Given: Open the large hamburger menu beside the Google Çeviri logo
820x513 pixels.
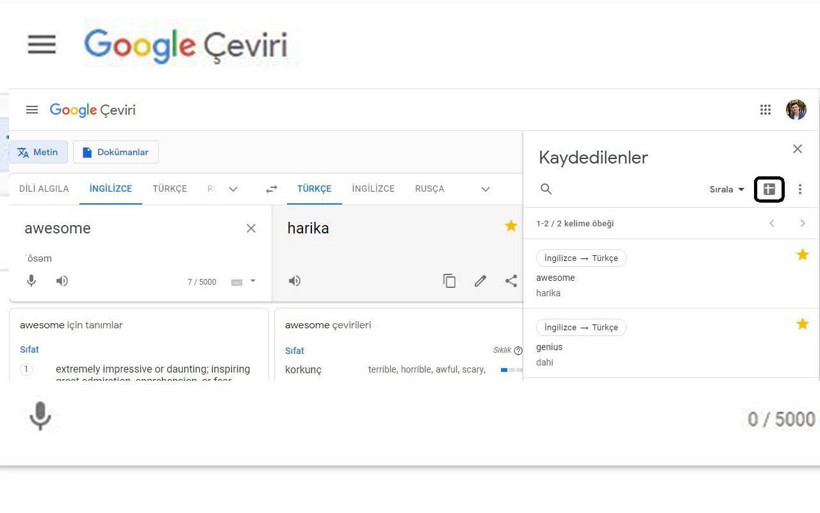Looking at the screenshot, I should coord(42,44).
